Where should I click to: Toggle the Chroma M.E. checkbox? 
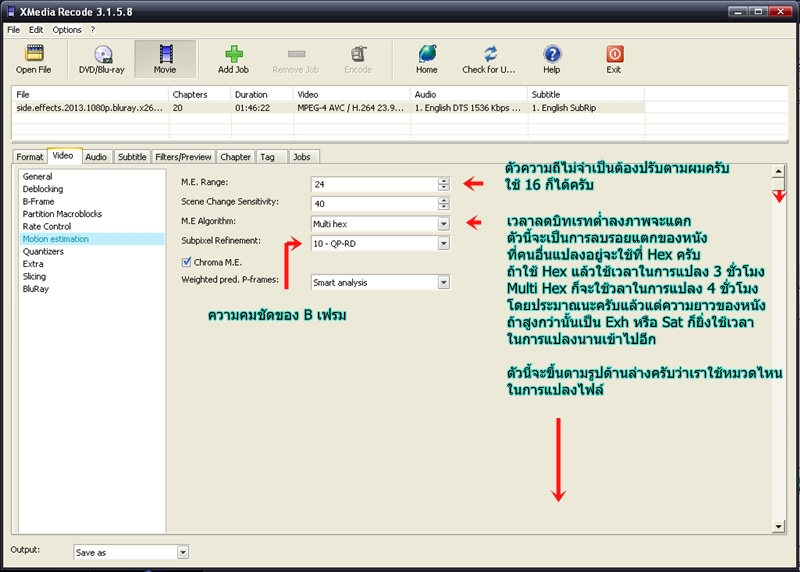[186, 262]
